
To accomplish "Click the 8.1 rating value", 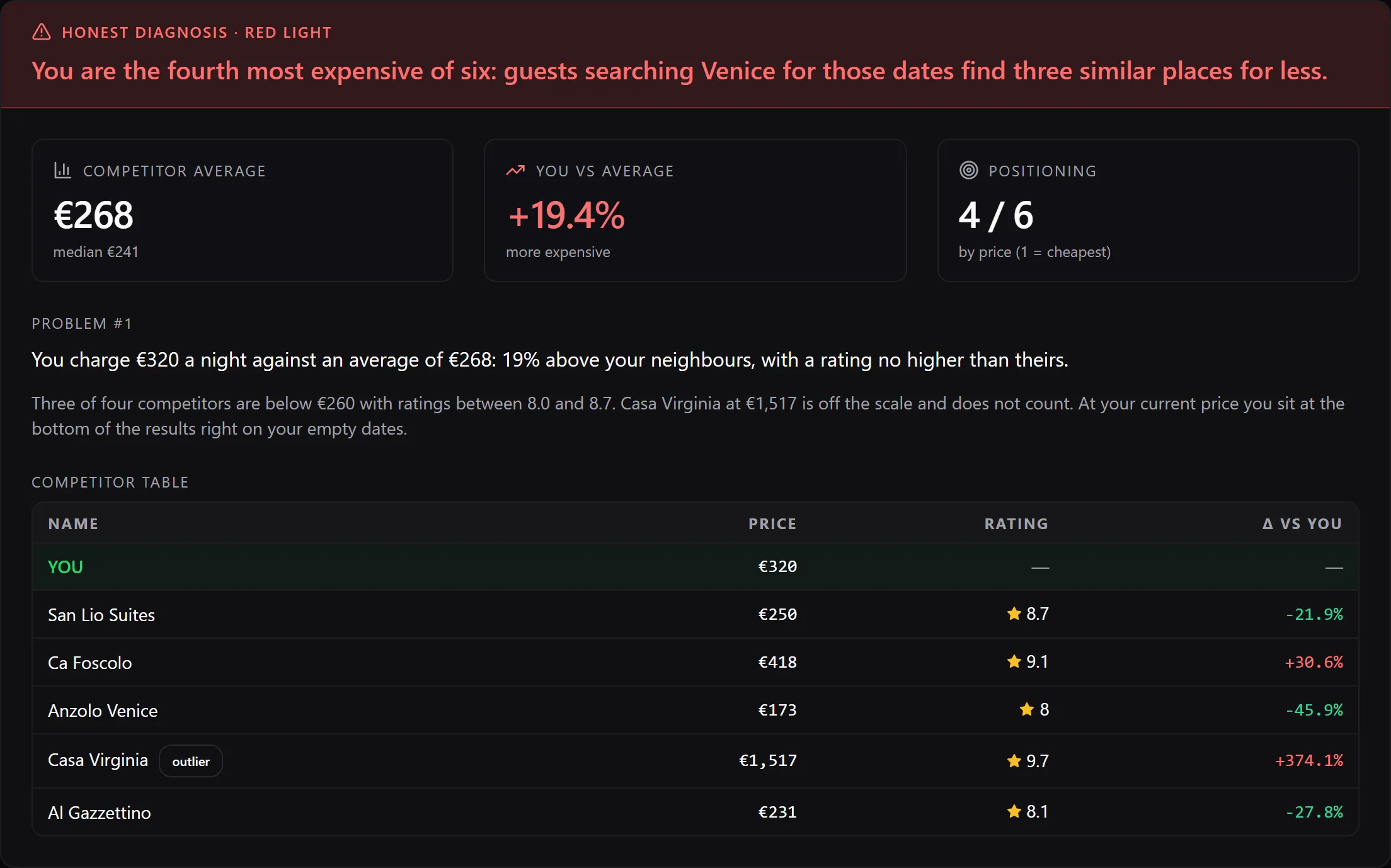I will tap(1038, 811).
